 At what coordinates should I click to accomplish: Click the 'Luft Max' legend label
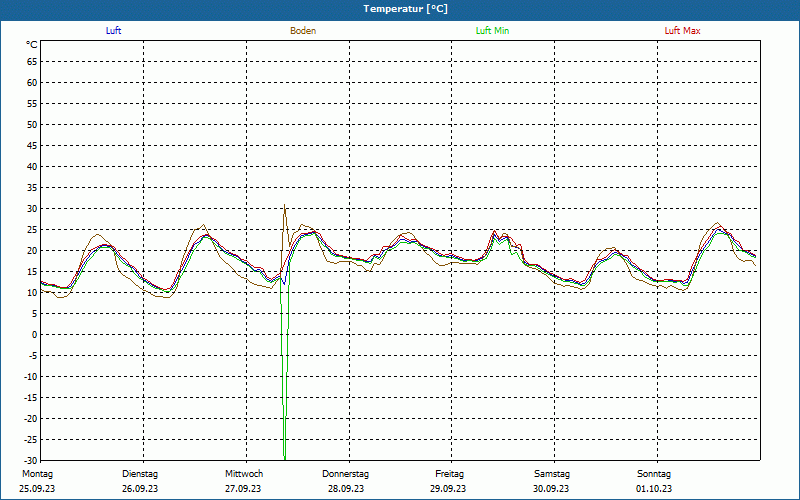[682, 31]
